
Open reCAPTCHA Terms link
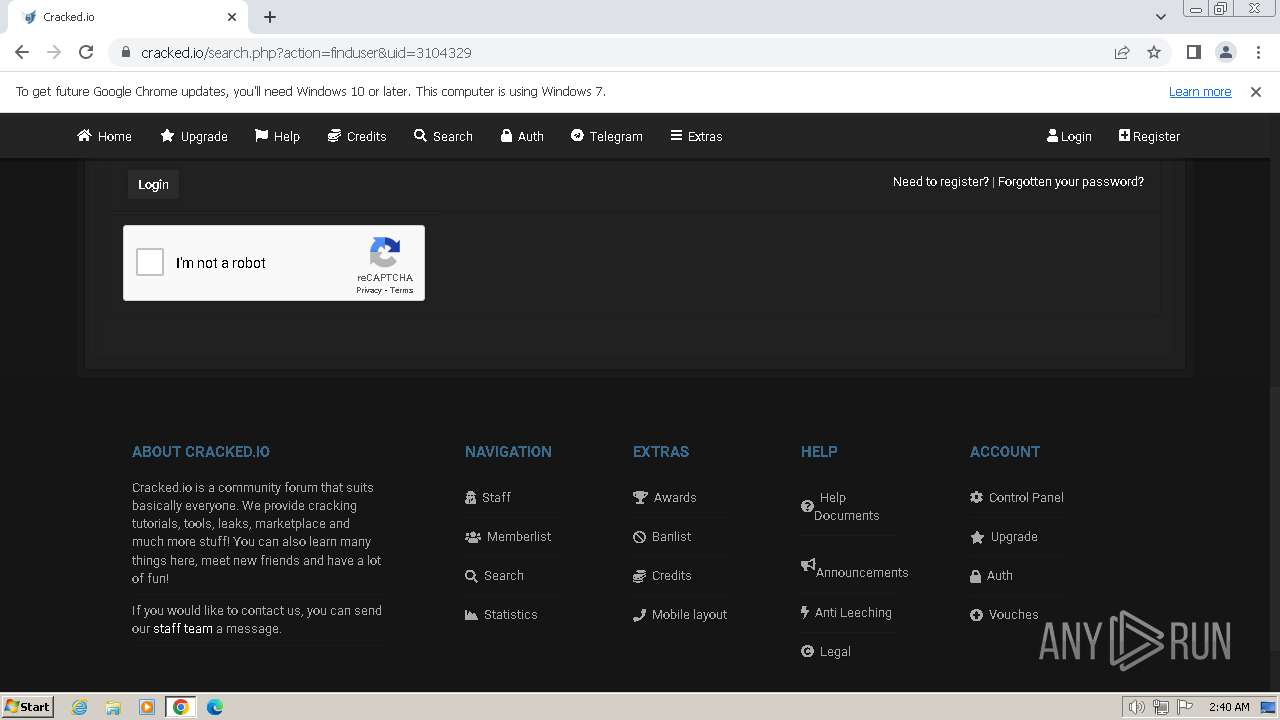(x=402, y=290)
